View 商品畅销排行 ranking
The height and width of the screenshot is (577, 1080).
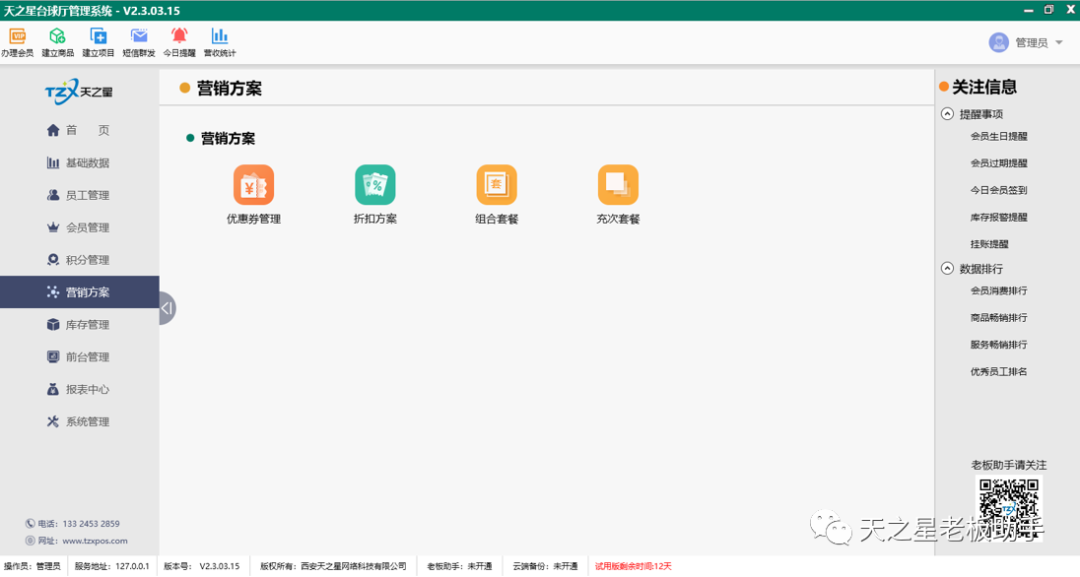point(999,317)
